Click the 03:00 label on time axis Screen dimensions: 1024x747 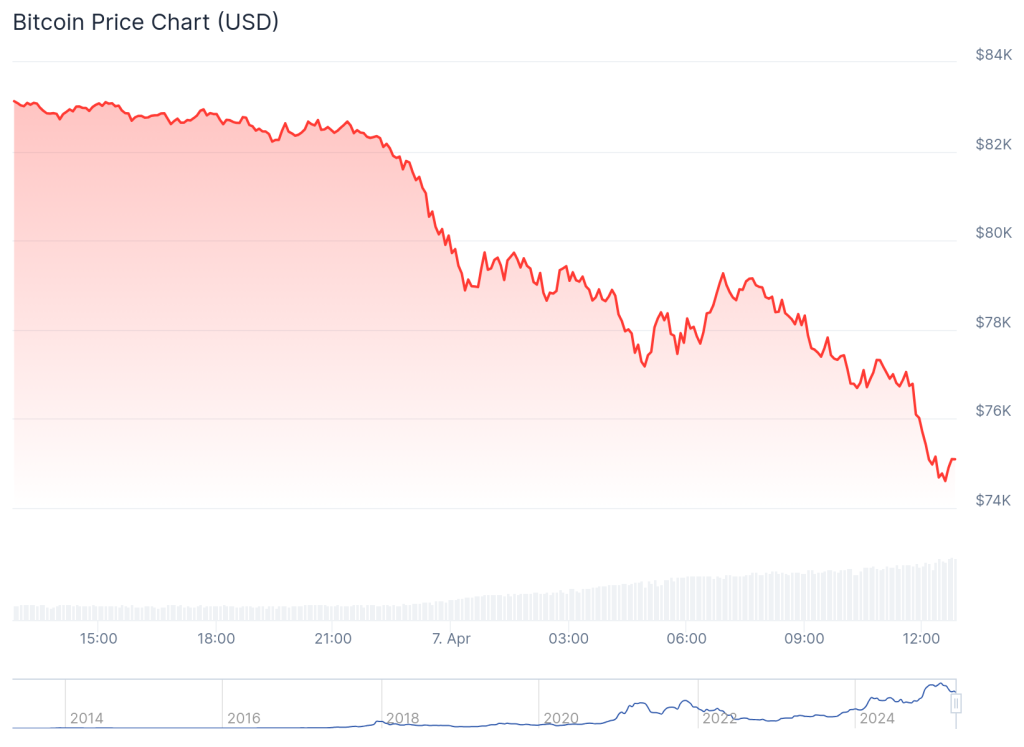[568, 638]
